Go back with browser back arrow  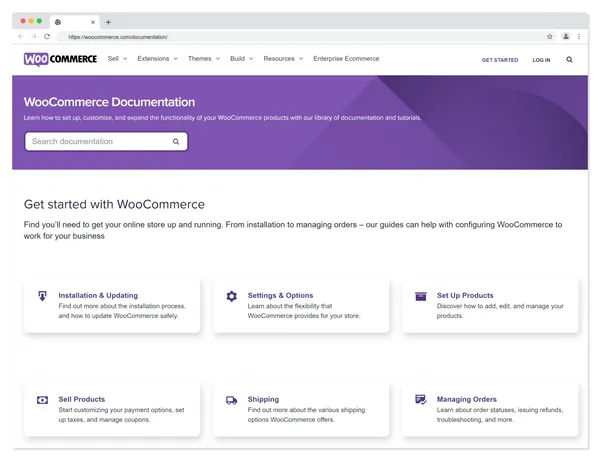click(x=21, y=36)
